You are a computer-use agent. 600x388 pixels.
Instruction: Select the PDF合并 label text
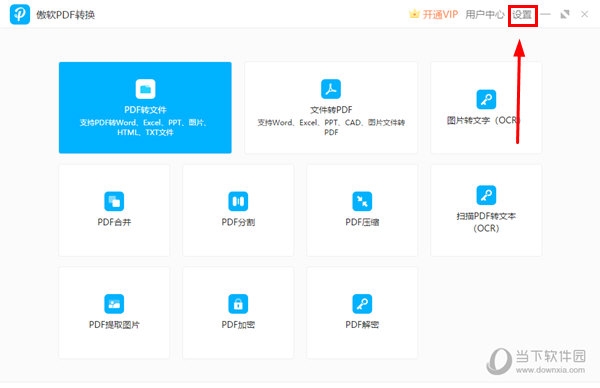(x=114, y=222)
